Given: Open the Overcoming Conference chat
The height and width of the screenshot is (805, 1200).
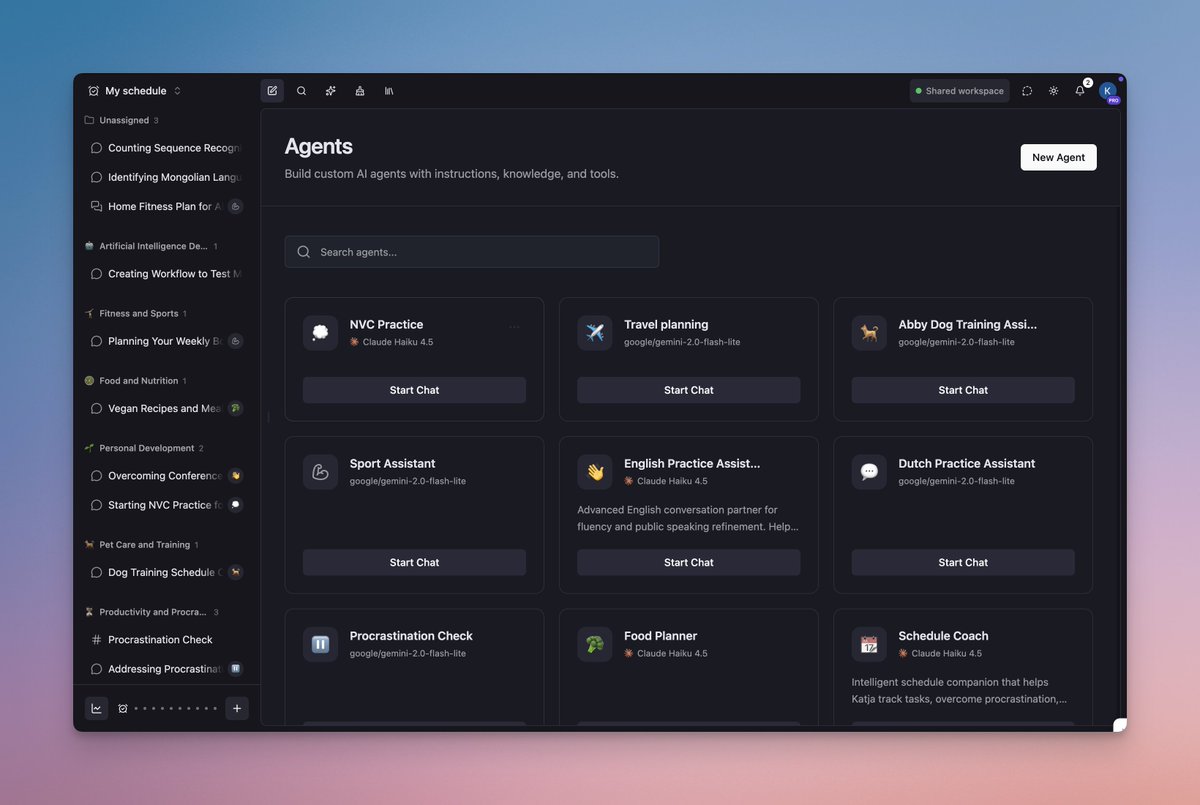Looking at the screenshot, I should pyautogui.click(x=166, y=476).
